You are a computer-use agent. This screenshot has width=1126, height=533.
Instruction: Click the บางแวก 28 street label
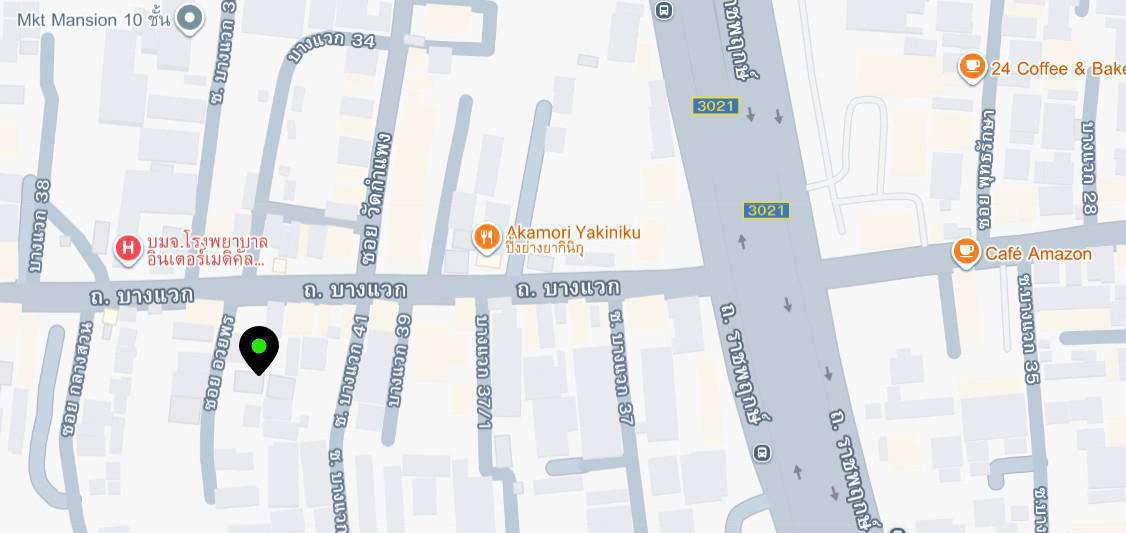pyautogui.click(x=1089, y=168)
